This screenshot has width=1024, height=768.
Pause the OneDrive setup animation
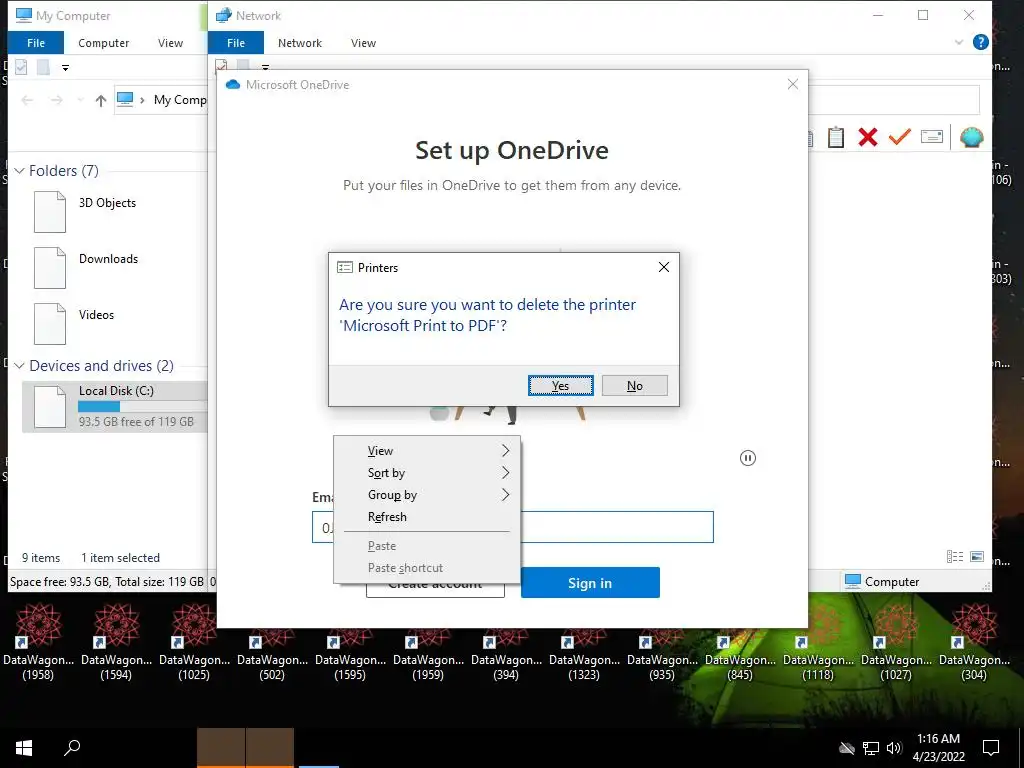pyautogui.click(x=748, y=458)
